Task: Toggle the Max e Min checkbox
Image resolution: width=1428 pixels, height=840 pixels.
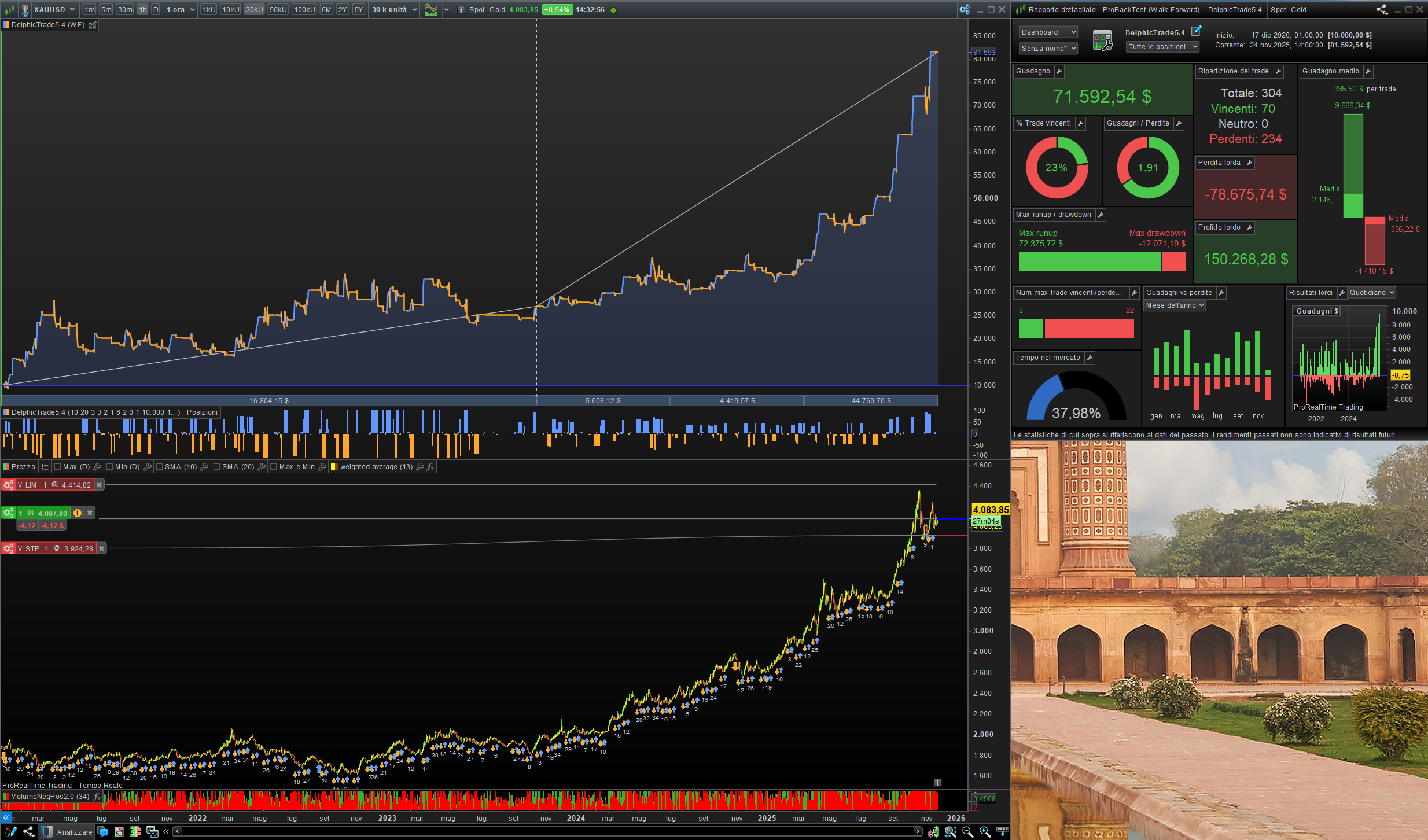Action: click(274, 467)
